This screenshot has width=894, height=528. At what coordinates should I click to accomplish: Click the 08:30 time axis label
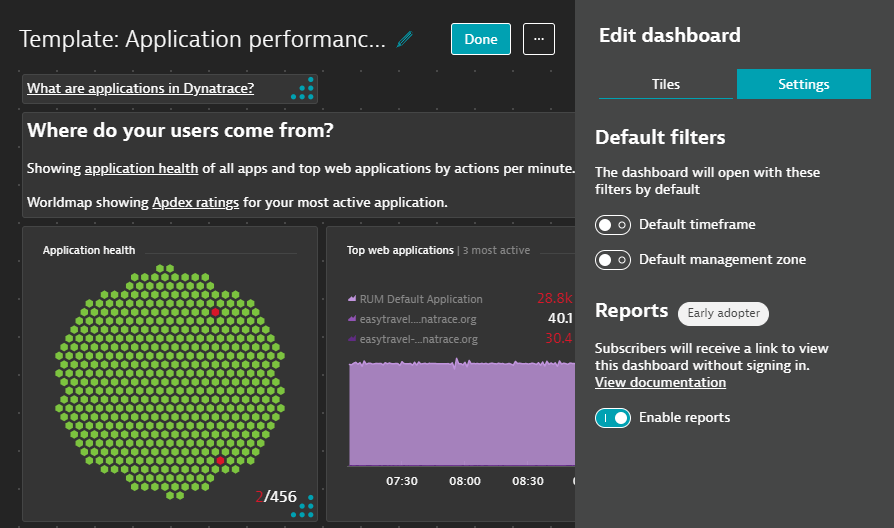point(528,481)
